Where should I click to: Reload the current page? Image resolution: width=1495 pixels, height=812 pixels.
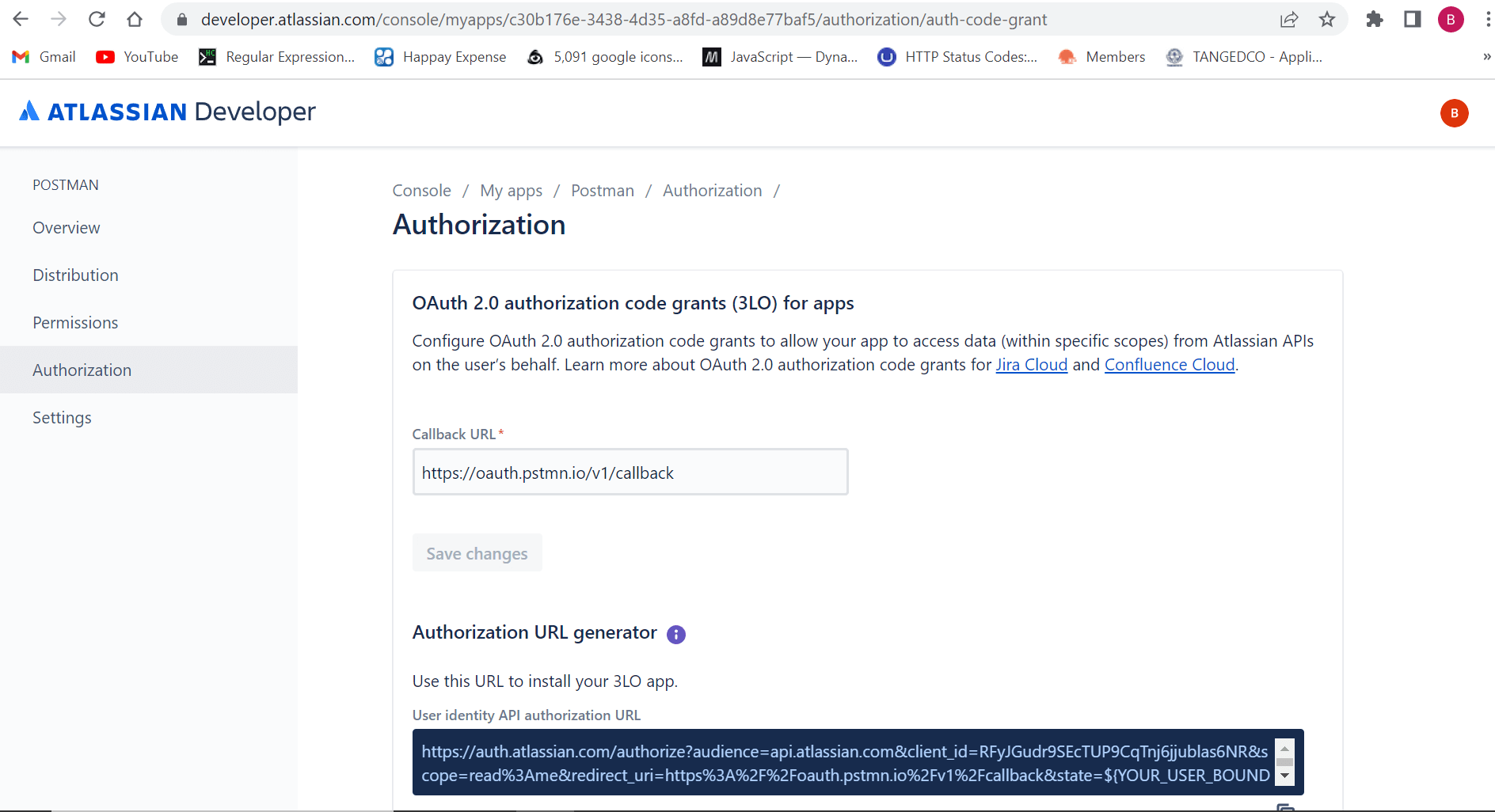pos(97,19)
